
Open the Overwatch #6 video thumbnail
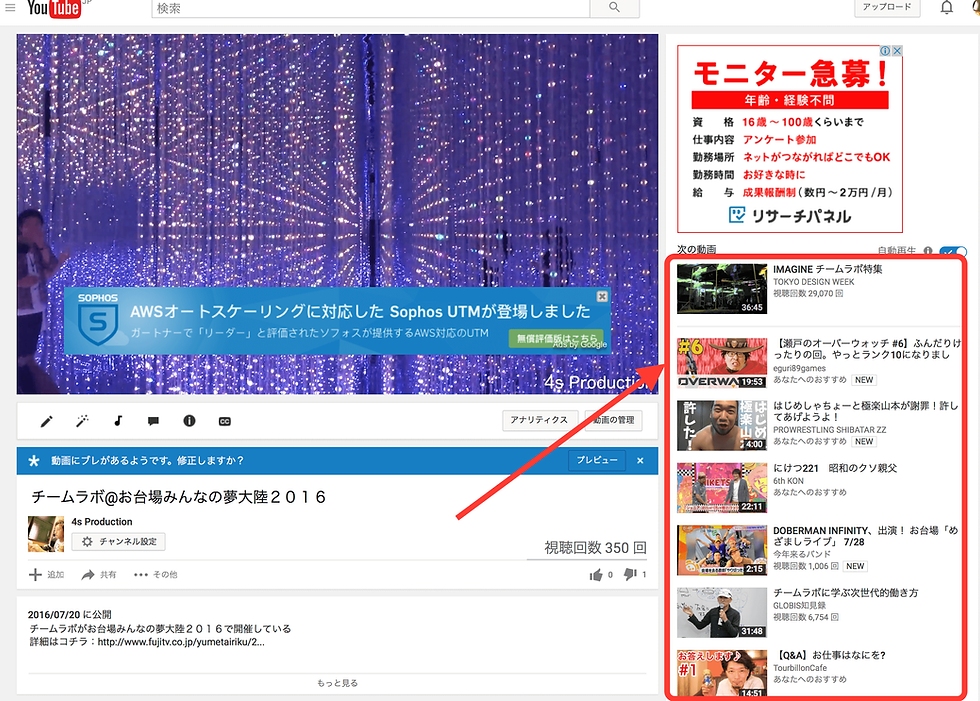722,363
